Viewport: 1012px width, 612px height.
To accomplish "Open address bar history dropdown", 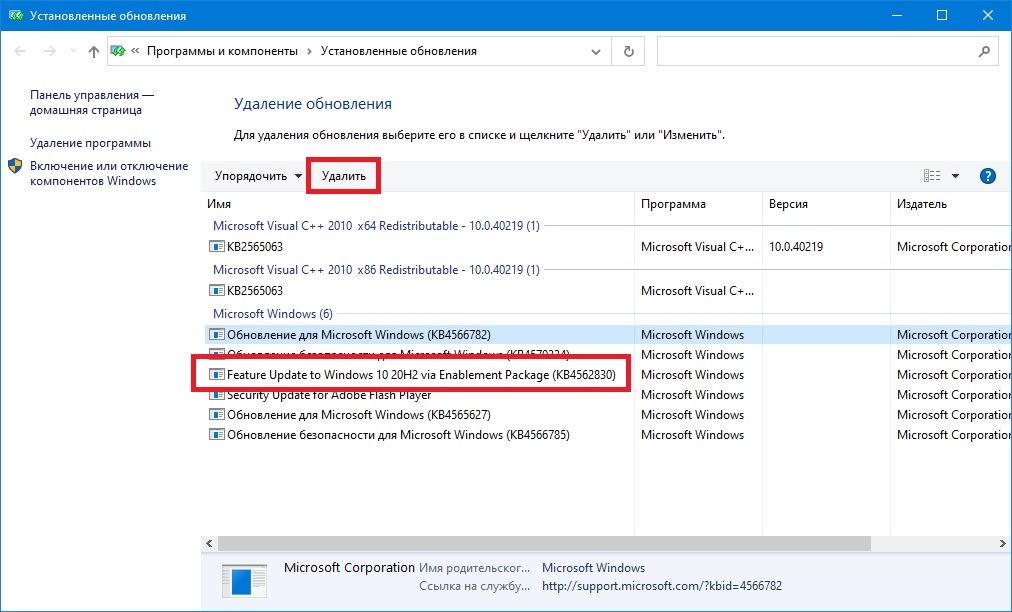I will pyautogui.click(x=596, y=52).
